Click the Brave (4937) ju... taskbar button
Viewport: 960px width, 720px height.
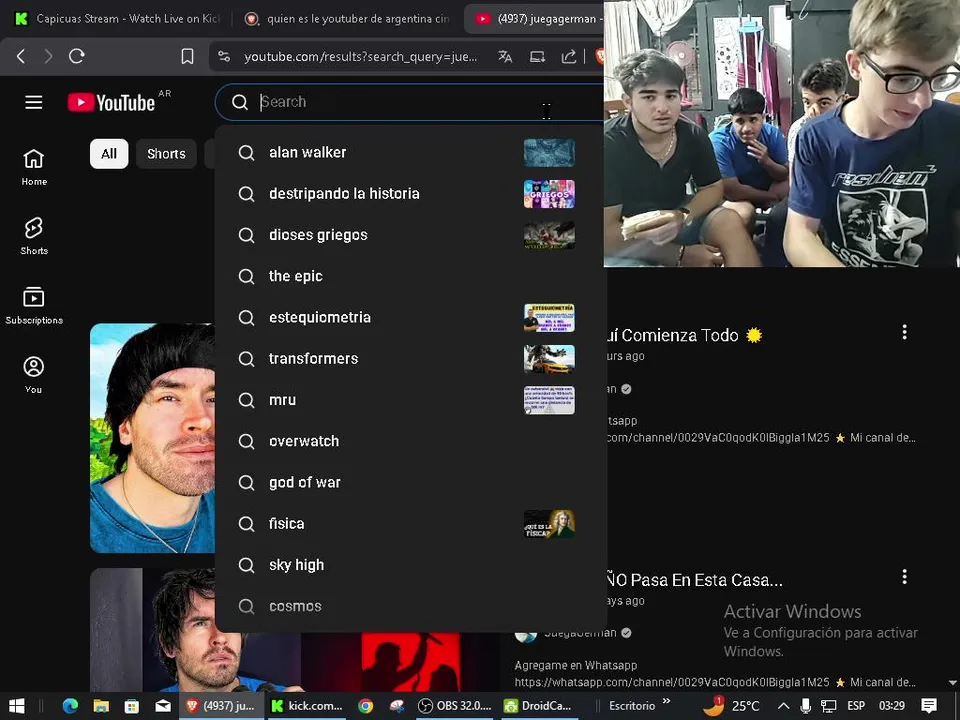(x=221, y=706)
